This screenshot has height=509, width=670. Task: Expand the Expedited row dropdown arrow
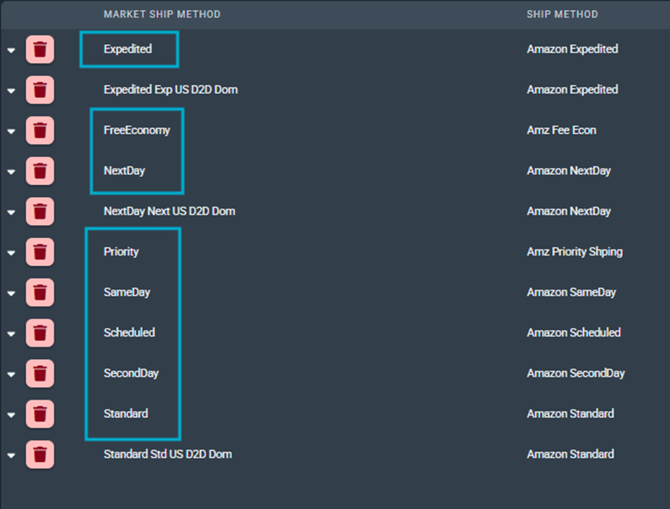[x=11, y=51]
